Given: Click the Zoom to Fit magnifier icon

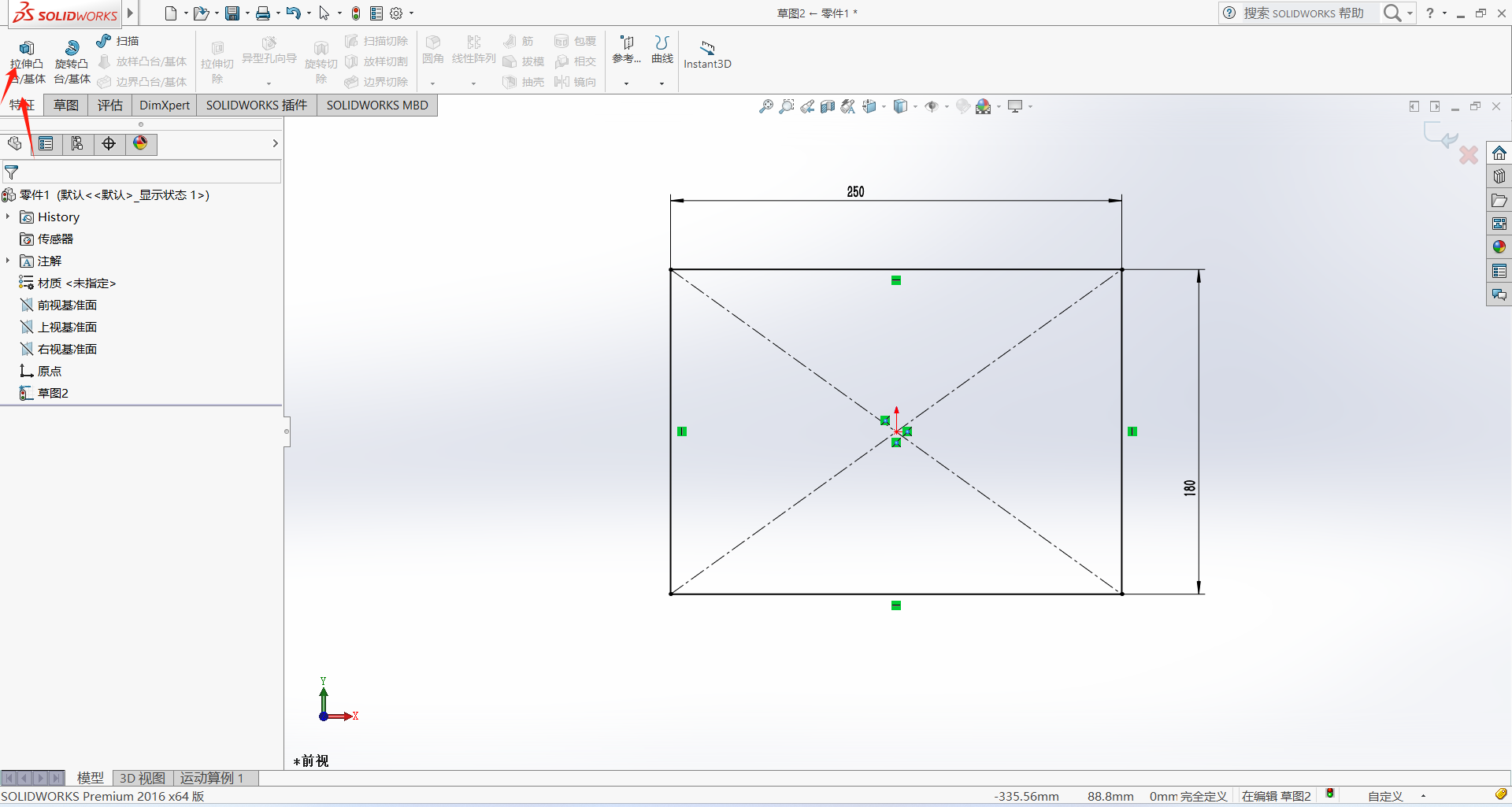Looking at the screenshot, I should pos(765,106).
